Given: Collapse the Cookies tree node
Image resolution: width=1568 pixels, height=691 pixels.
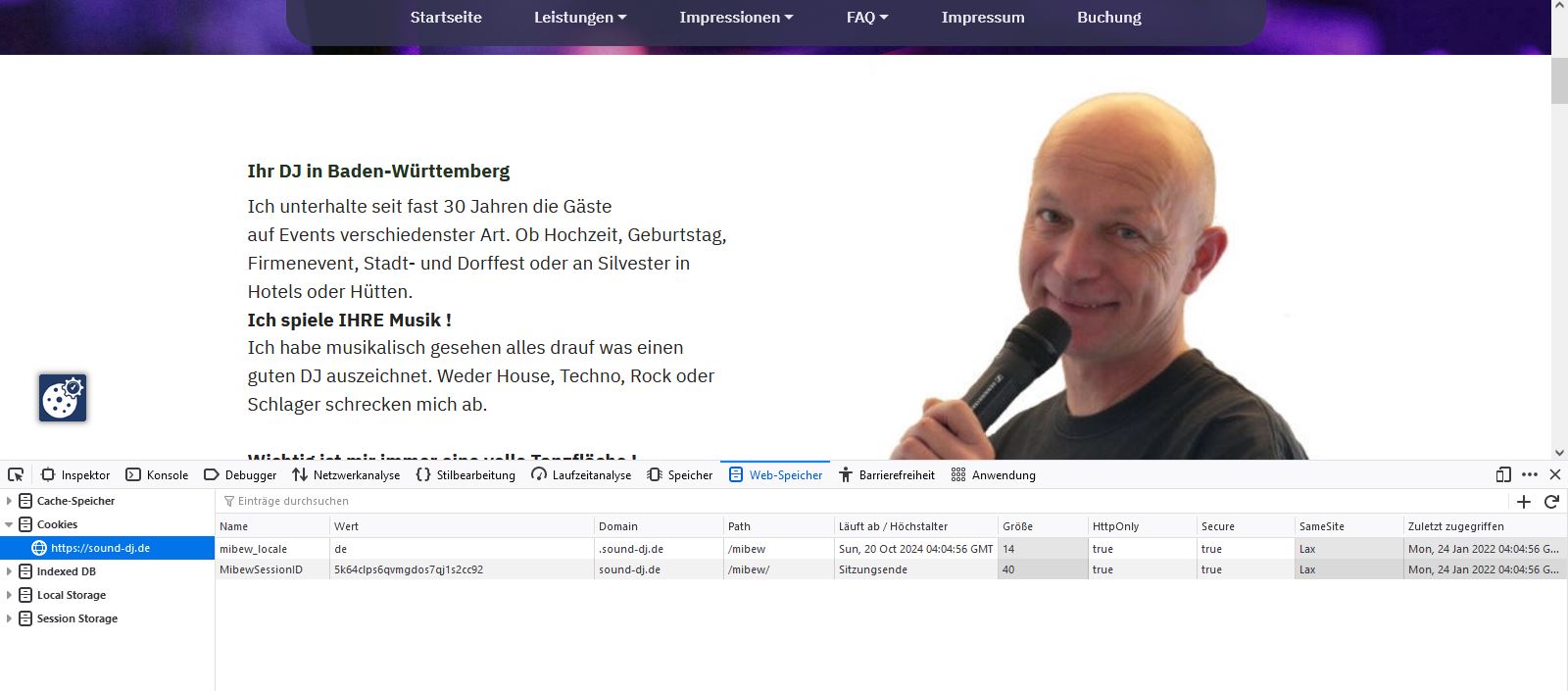Looking at the screenshot, I should (10, 524).
